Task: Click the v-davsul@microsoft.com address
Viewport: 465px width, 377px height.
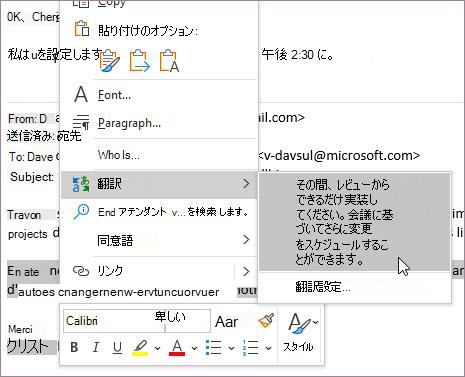Action: point(339,156)
